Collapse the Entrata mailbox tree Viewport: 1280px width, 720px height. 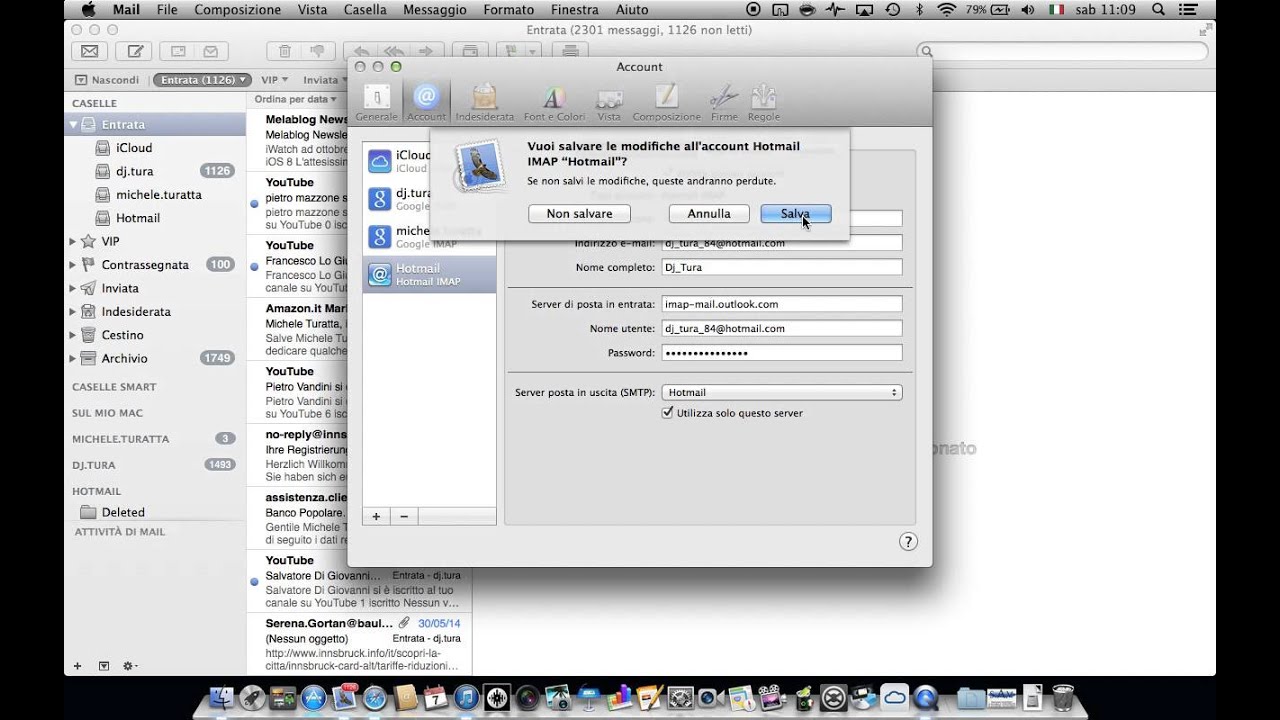point(73,125)
